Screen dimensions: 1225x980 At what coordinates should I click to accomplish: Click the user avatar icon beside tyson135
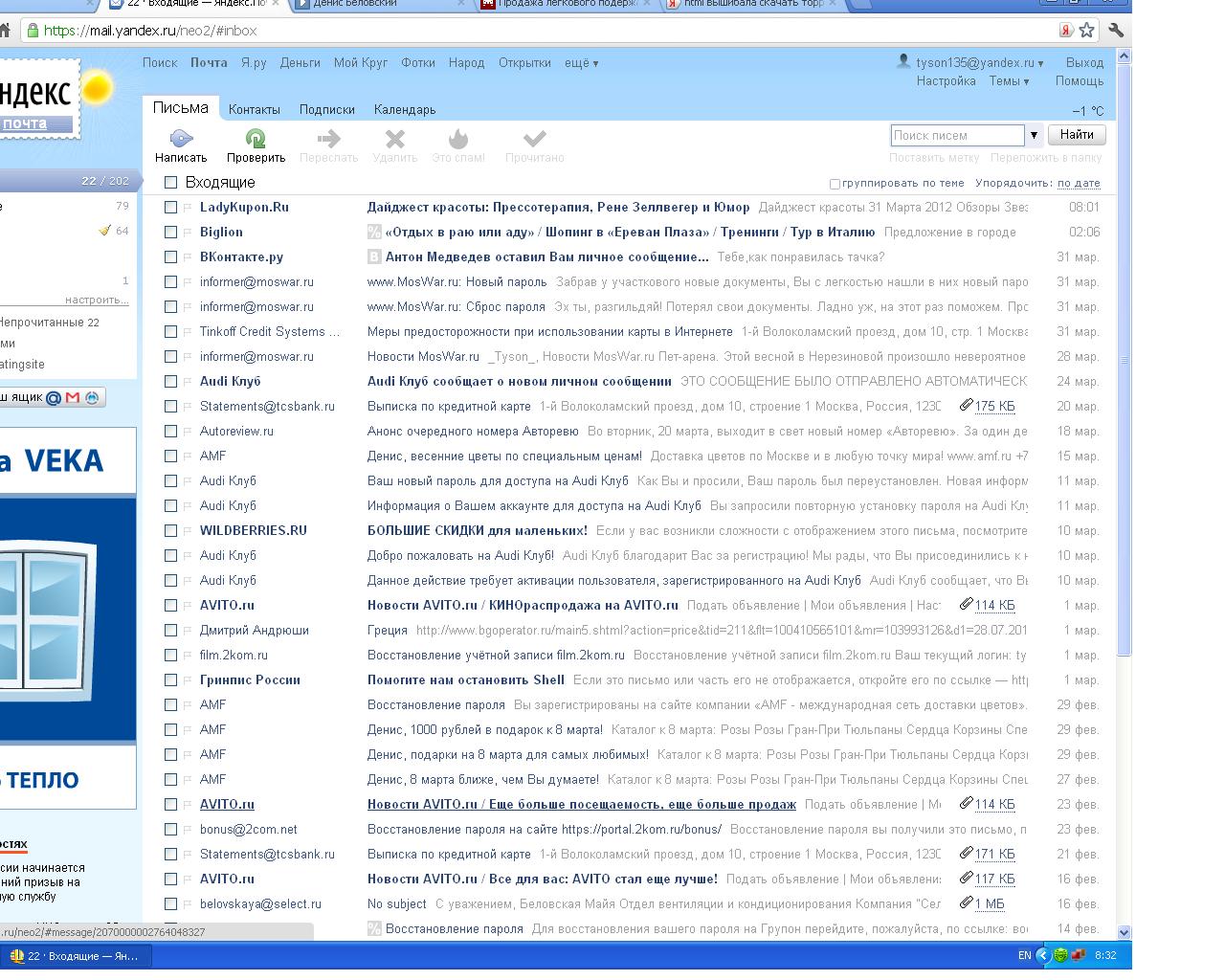[903, 61]
